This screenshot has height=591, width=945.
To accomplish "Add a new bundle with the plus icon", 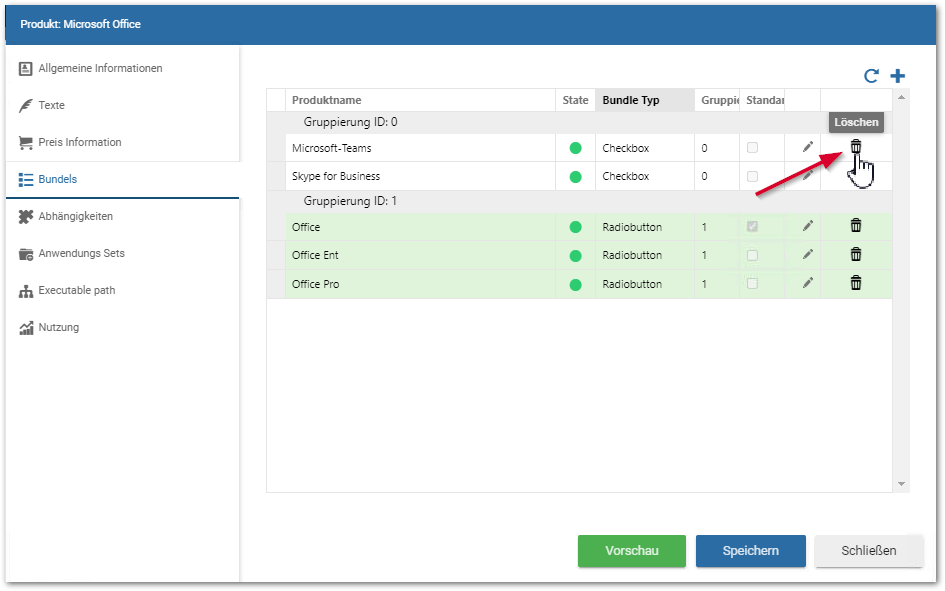I will point(897,76).
